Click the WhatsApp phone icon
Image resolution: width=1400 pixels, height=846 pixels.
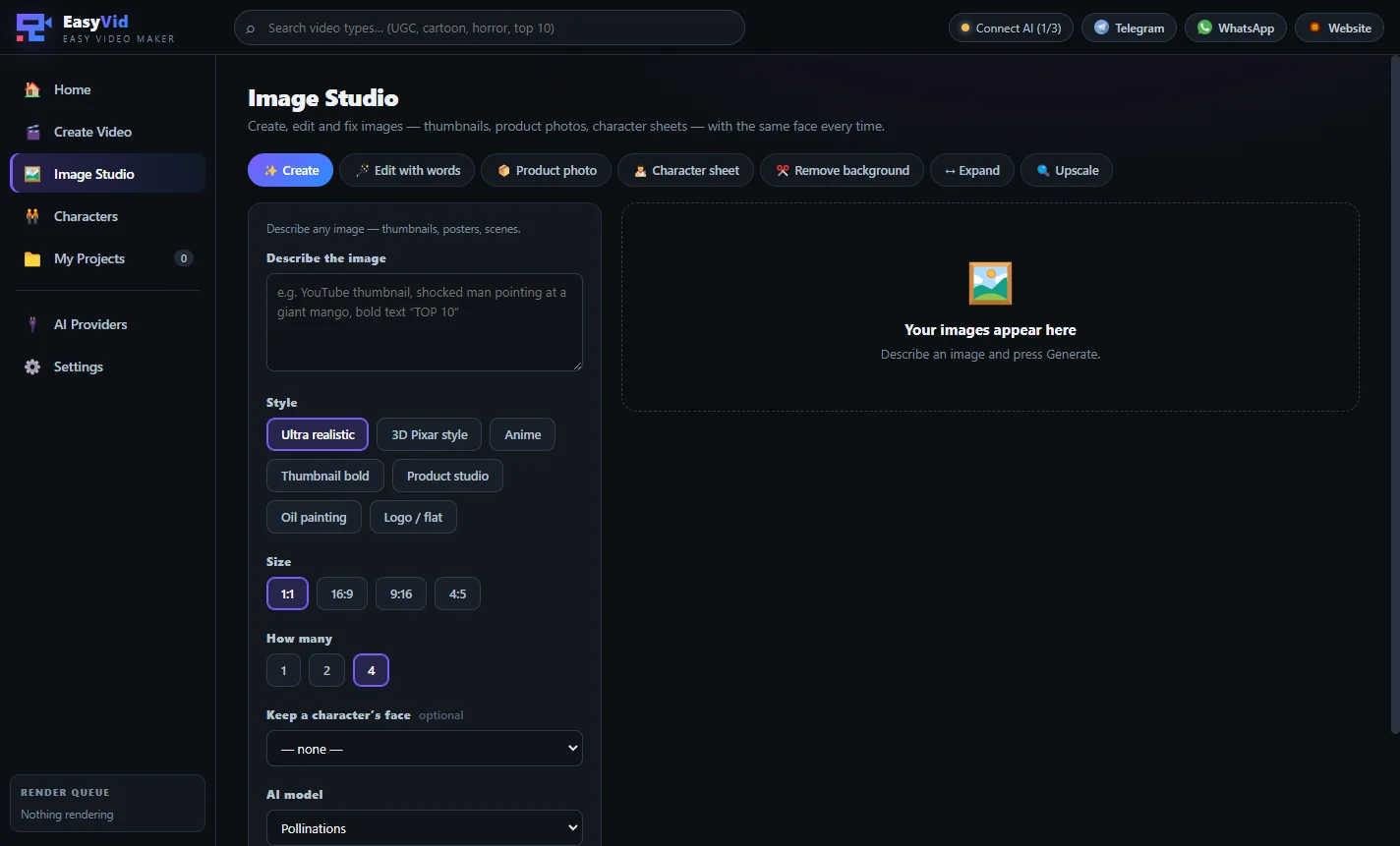1204,28
